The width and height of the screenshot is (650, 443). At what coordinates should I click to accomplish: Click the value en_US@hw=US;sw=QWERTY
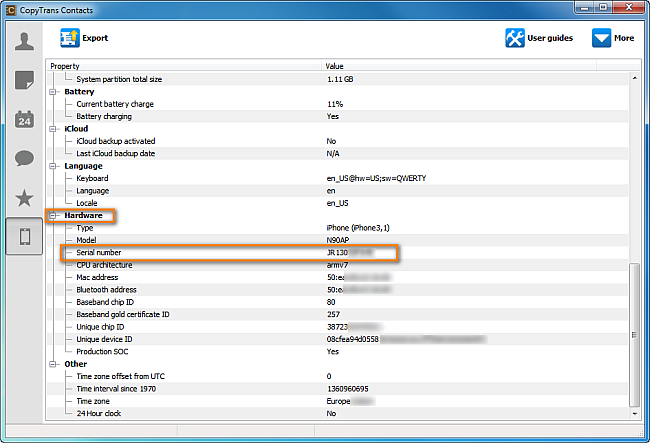[x=376, y=178]
